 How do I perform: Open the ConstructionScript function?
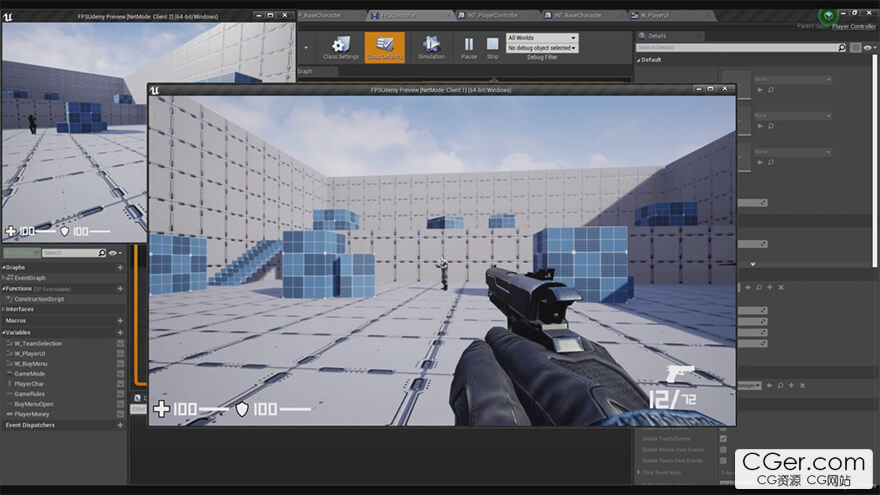(x=39, y=299)
